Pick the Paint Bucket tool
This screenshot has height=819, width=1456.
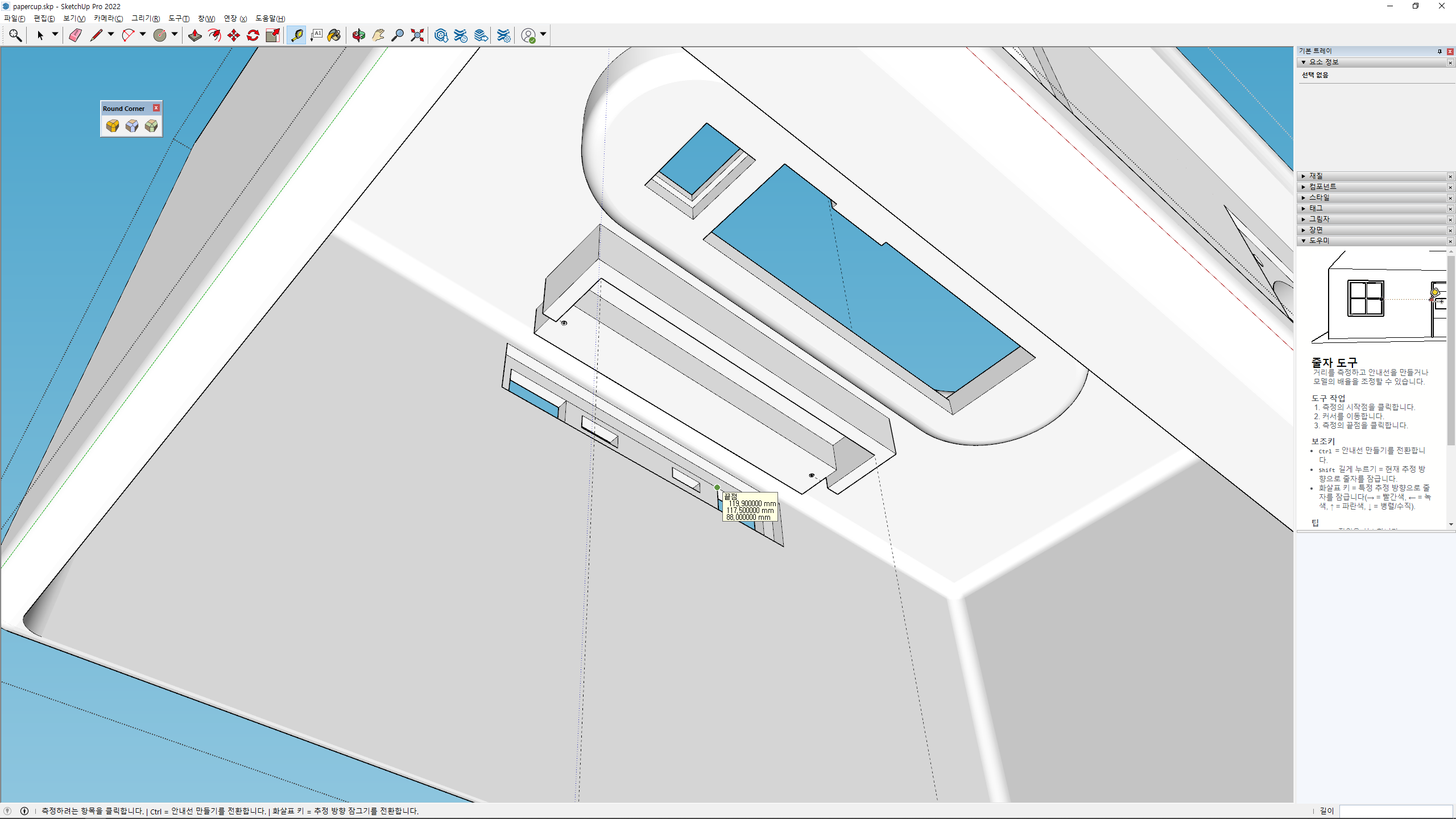coord(334,35)
